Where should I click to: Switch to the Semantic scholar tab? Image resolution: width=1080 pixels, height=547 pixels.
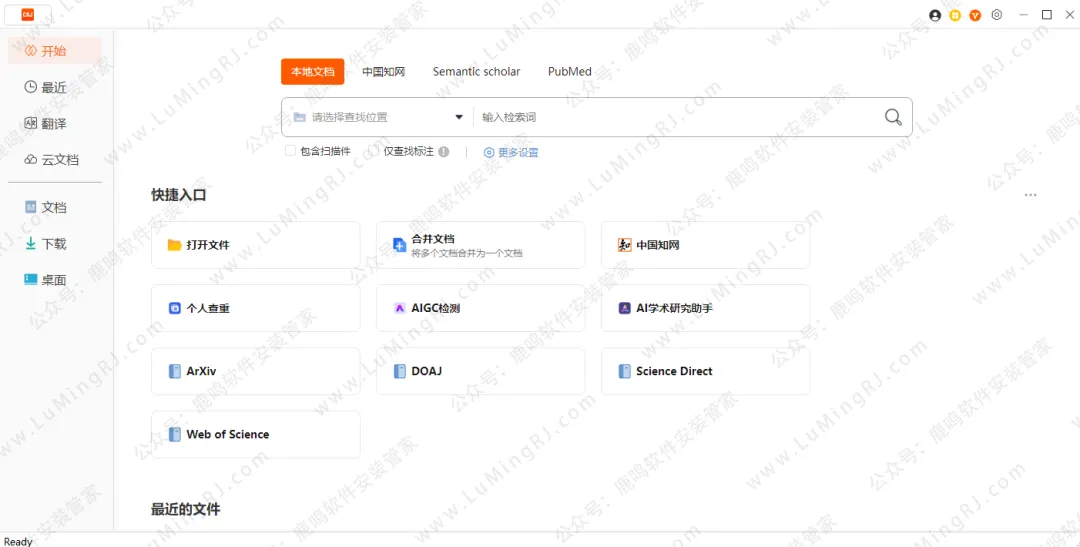tap(477, 72)
